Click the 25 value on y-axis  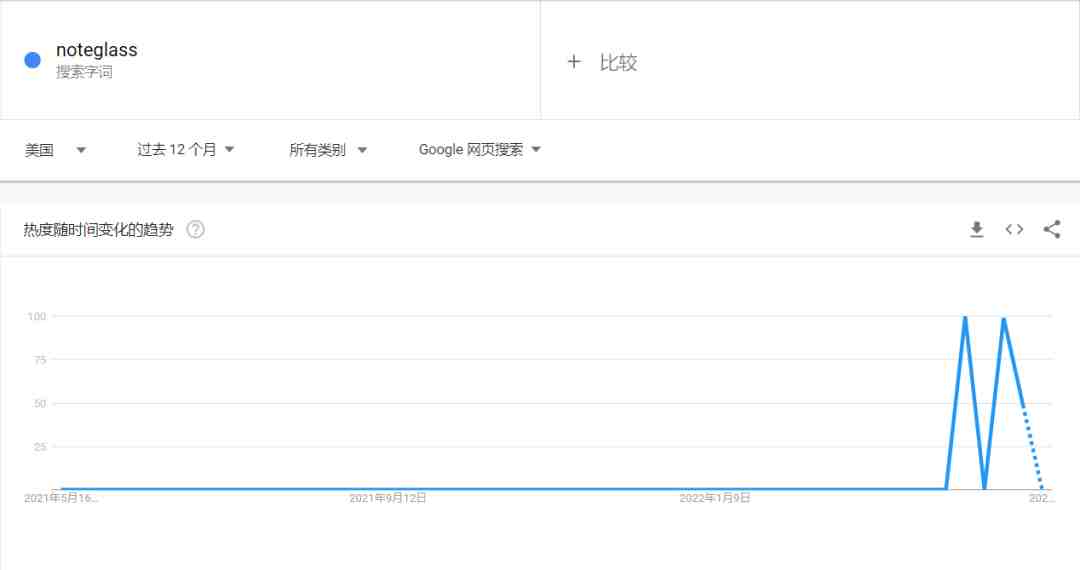pos(40,447)
